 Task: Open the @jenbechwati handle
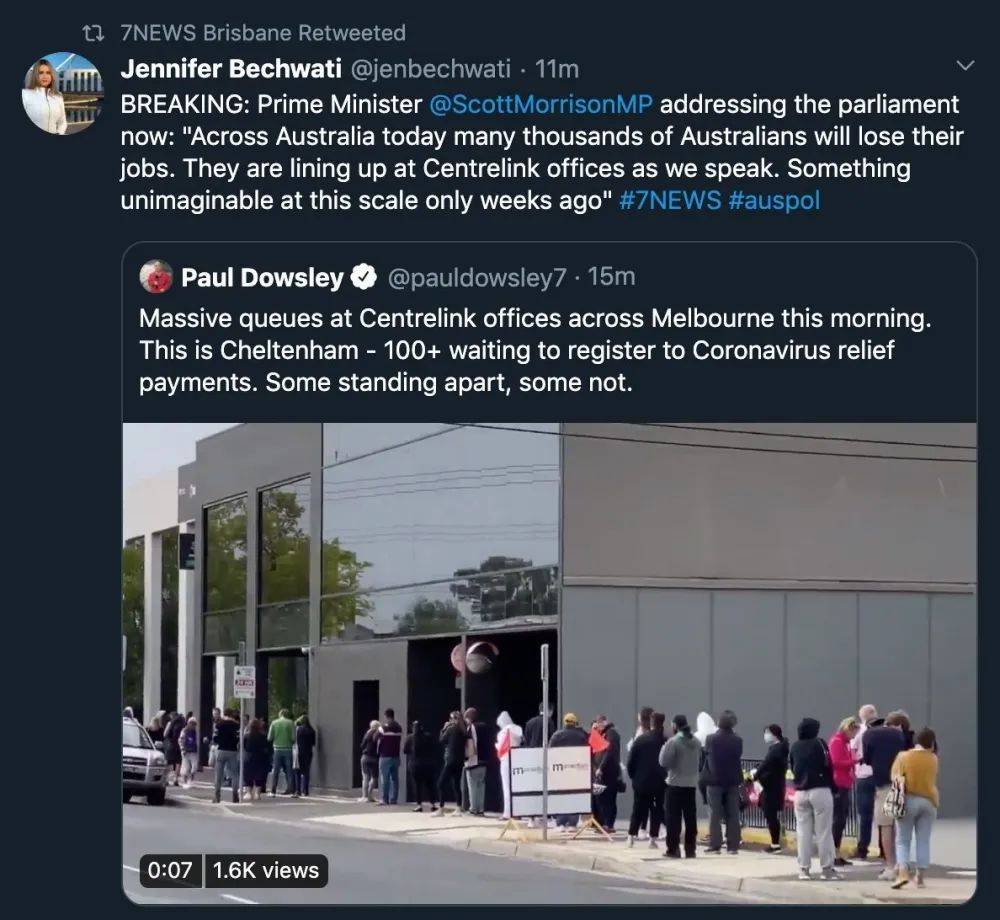(x=430, y=68)
